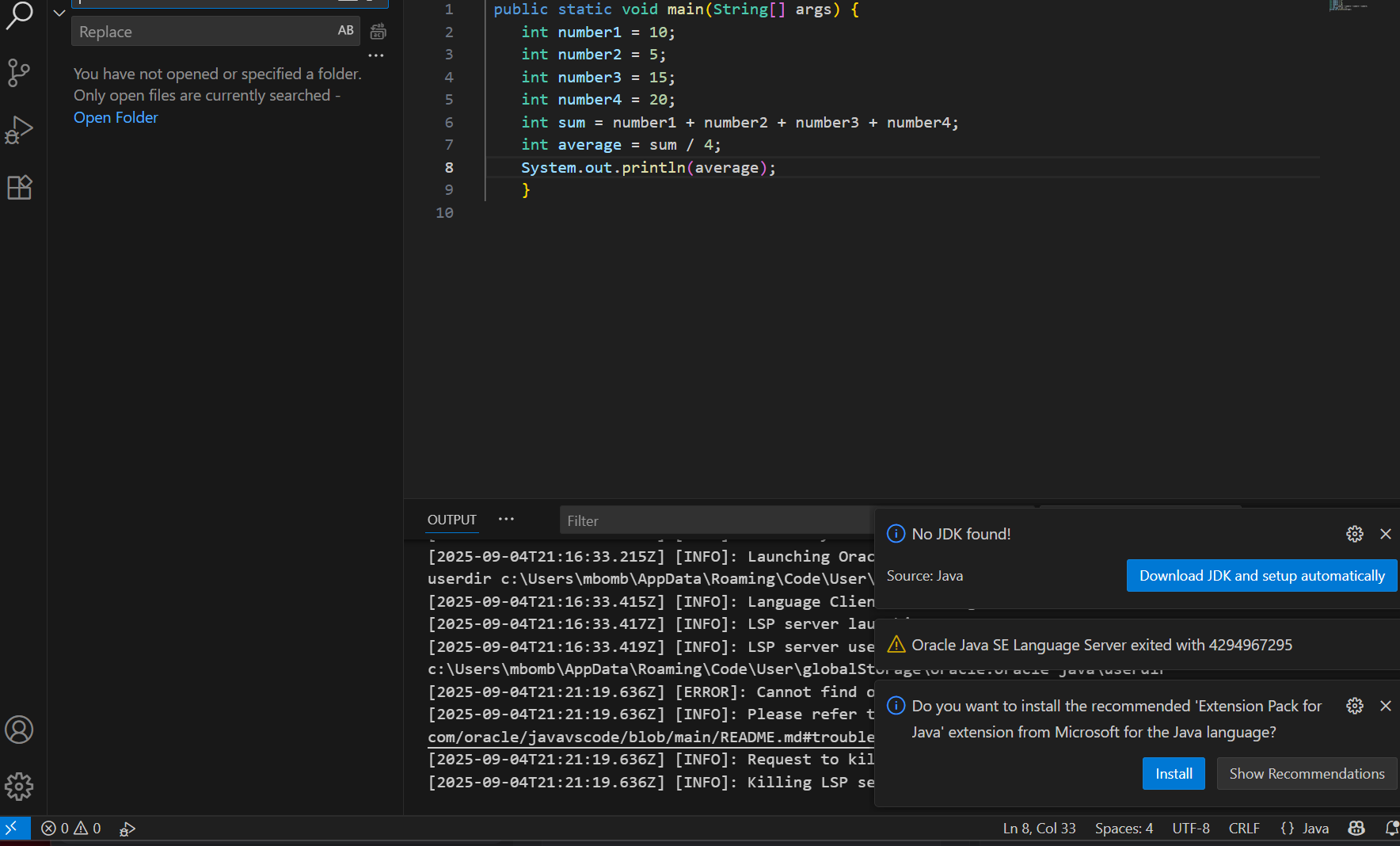Open the Output panel more actions menu
This screenshot has width=1400, height=846.
[506, 520]
